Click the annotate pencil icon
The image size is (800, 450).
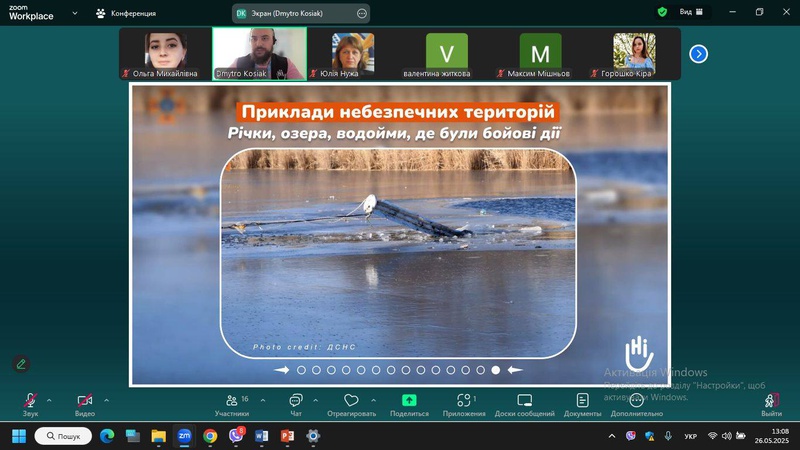[x=21, y=364]
